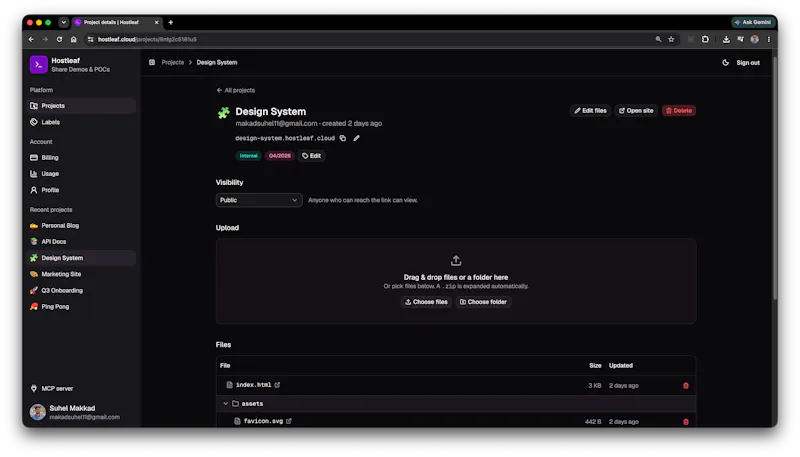This screenshot has width=800, height=457.
Task: Edit subdomain with pencil icon
Action: click(x=357, y=138)
